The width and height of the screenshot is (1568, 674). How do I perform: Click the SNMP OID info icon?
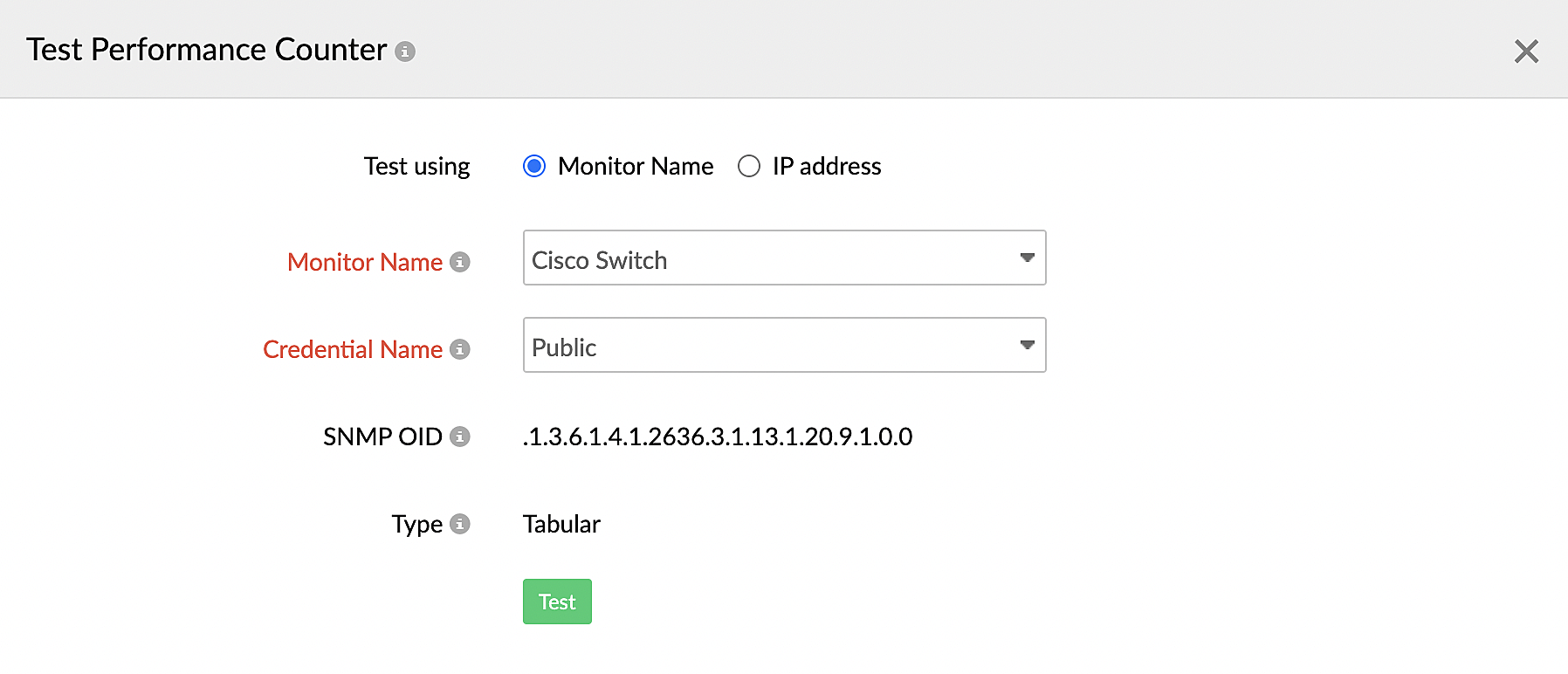[x=460, y=437]
